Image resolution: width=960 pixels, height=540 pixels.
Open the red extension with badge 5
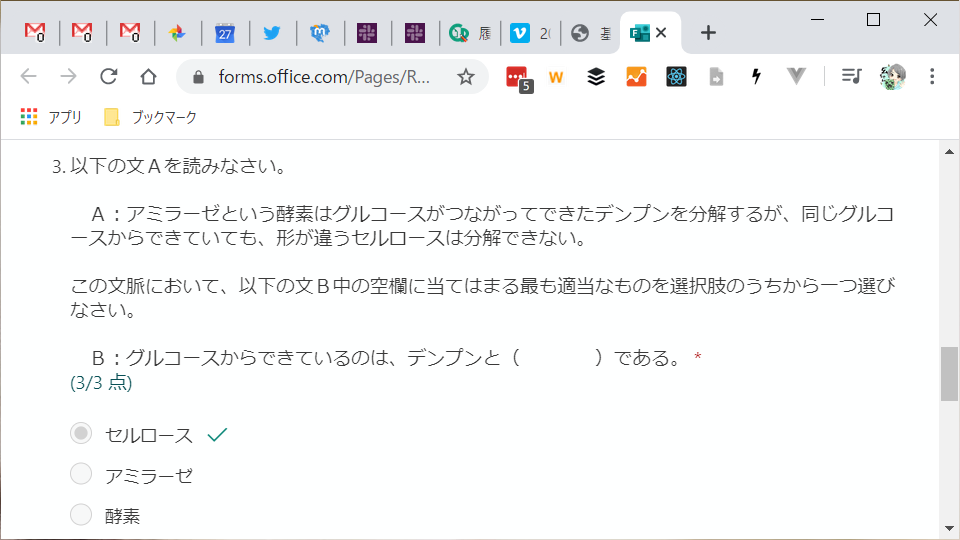pyautogui.click(x=517, y=77)
